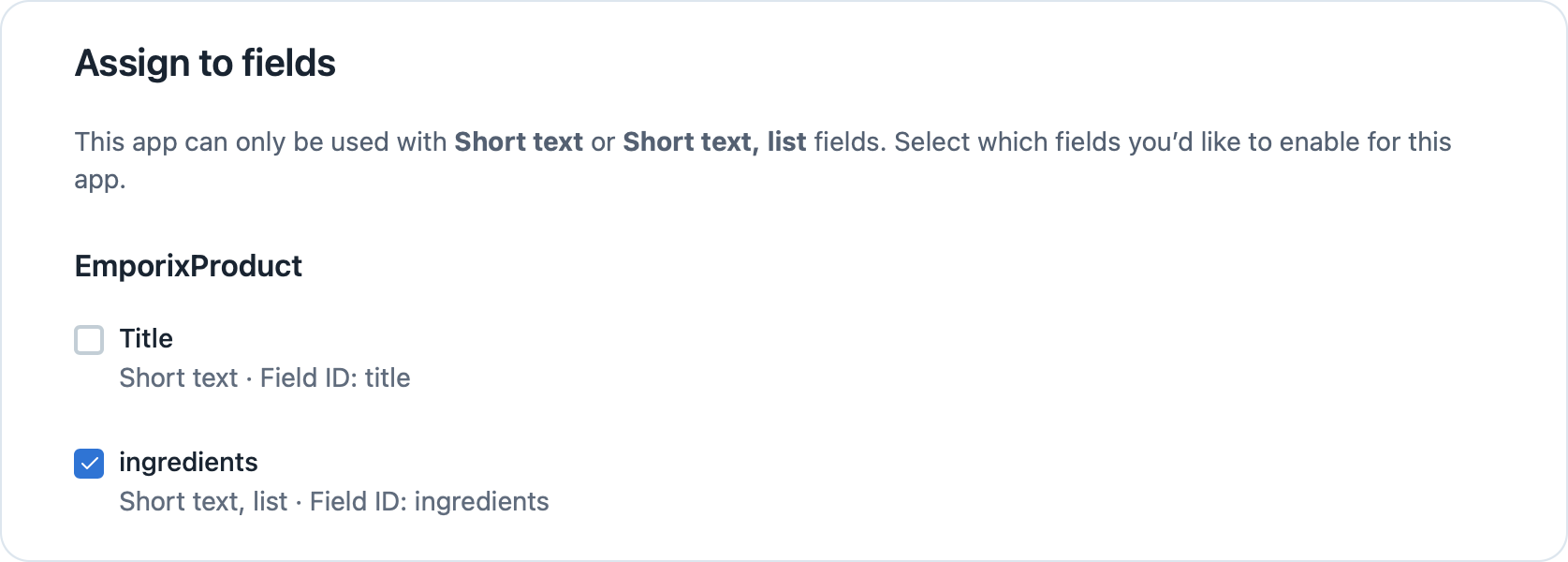Enable the Title field checkbox

coord(89,340)
